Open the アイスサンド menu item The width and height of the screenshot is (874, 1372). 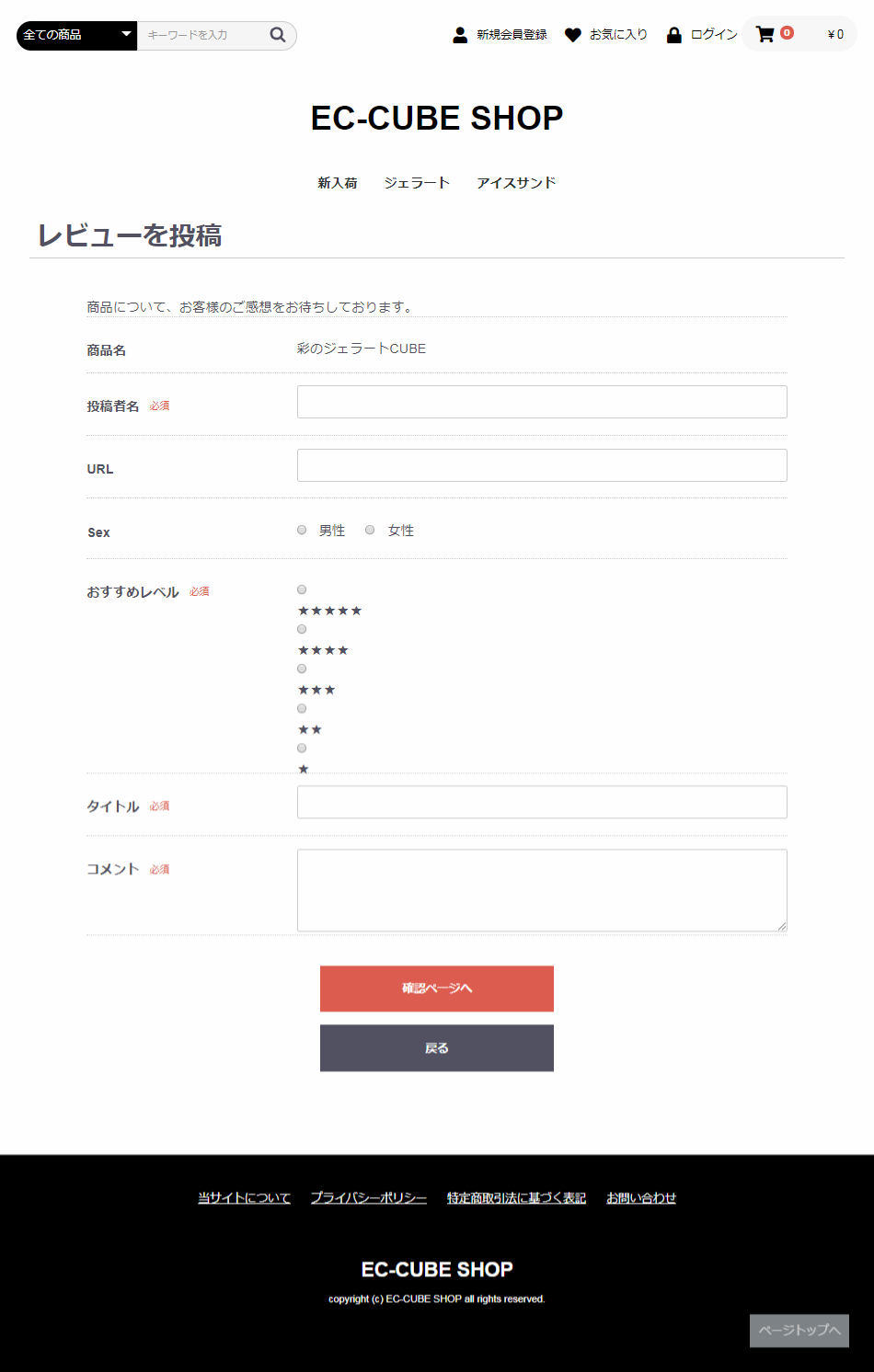pos(516,183)
